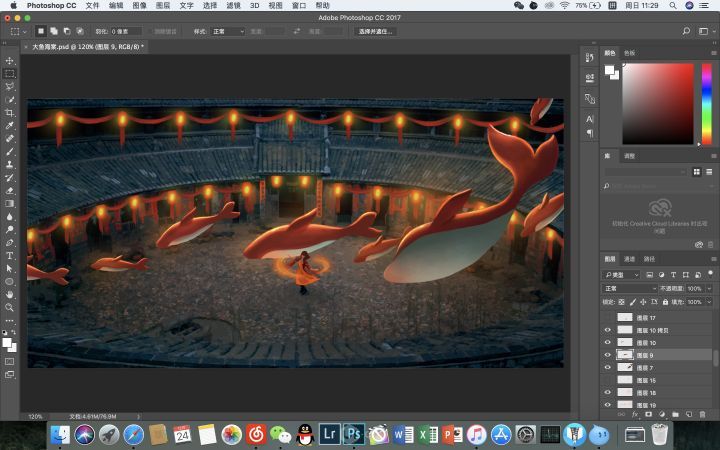Click the 羽化 feather input field
Image resolution: width=720 pixels, height=450 pixels.
point(127,31)
